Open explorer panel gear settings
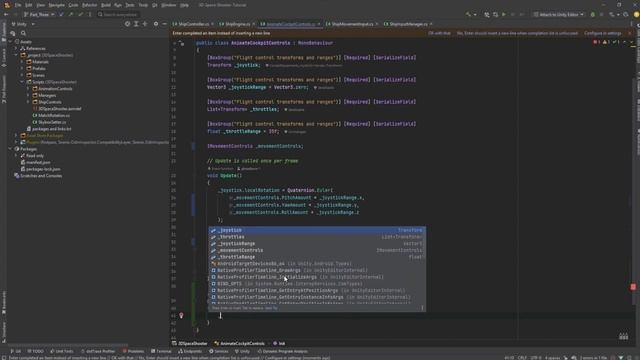Viewport: 640px width, 360px height. click(x=156, y=24)
